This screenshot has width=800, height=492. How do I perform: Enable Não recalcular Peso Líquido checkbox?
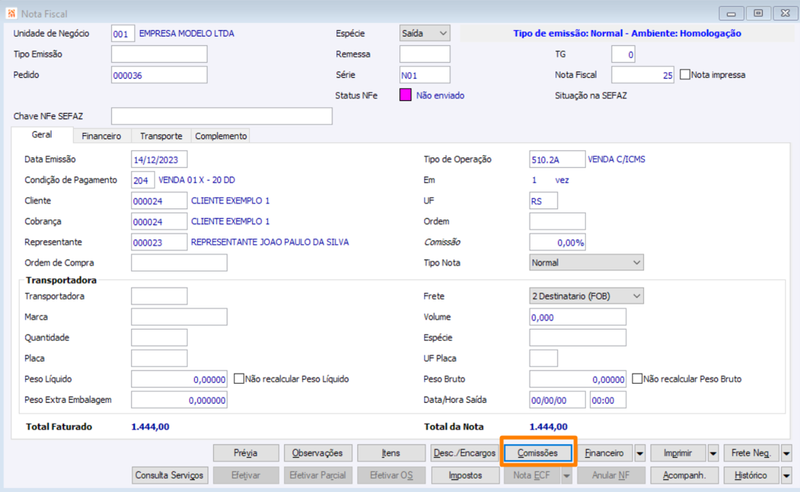(239, 379)
